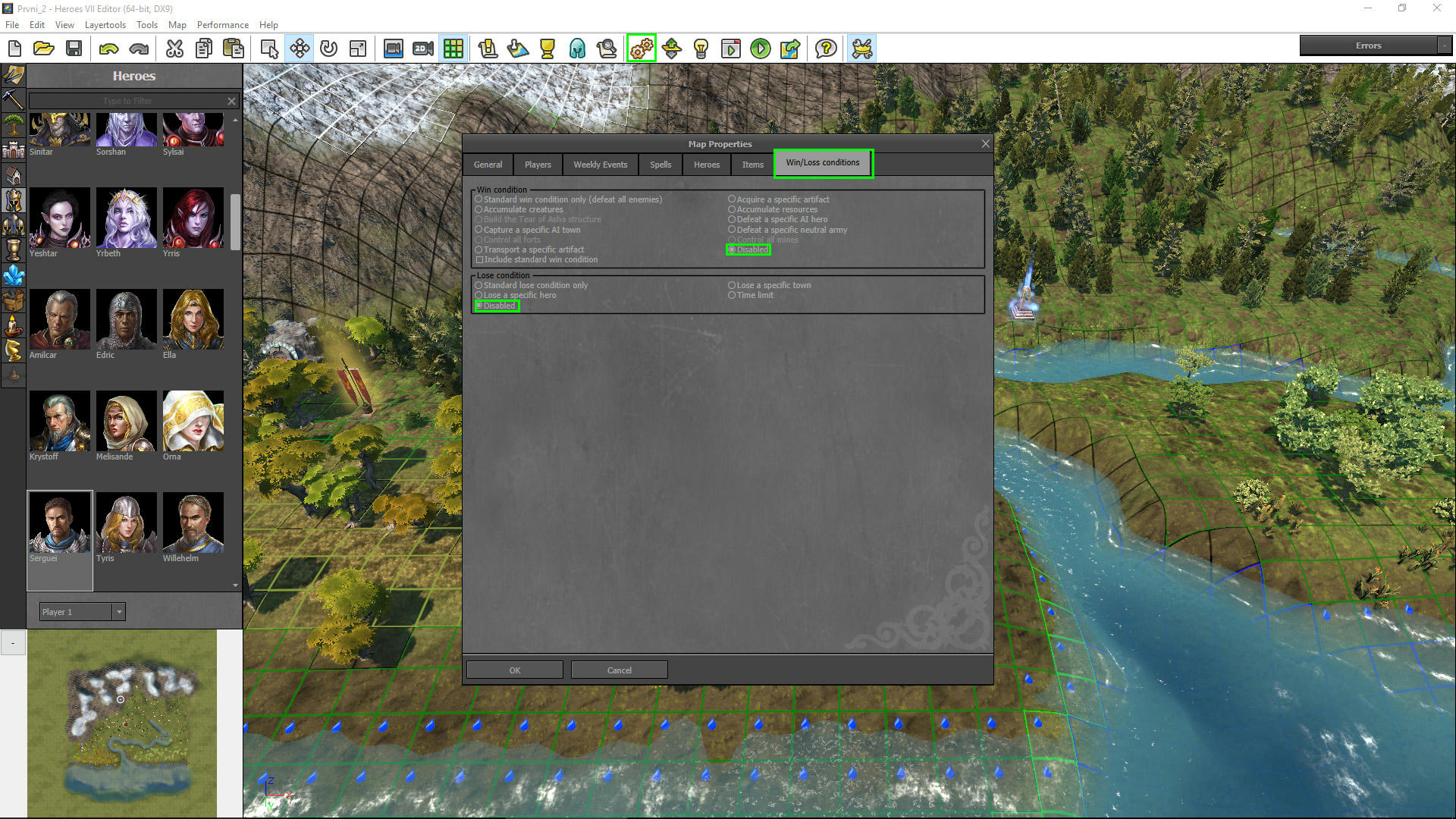Open the File menu
1456x819 pixels.
coord(12,24)
